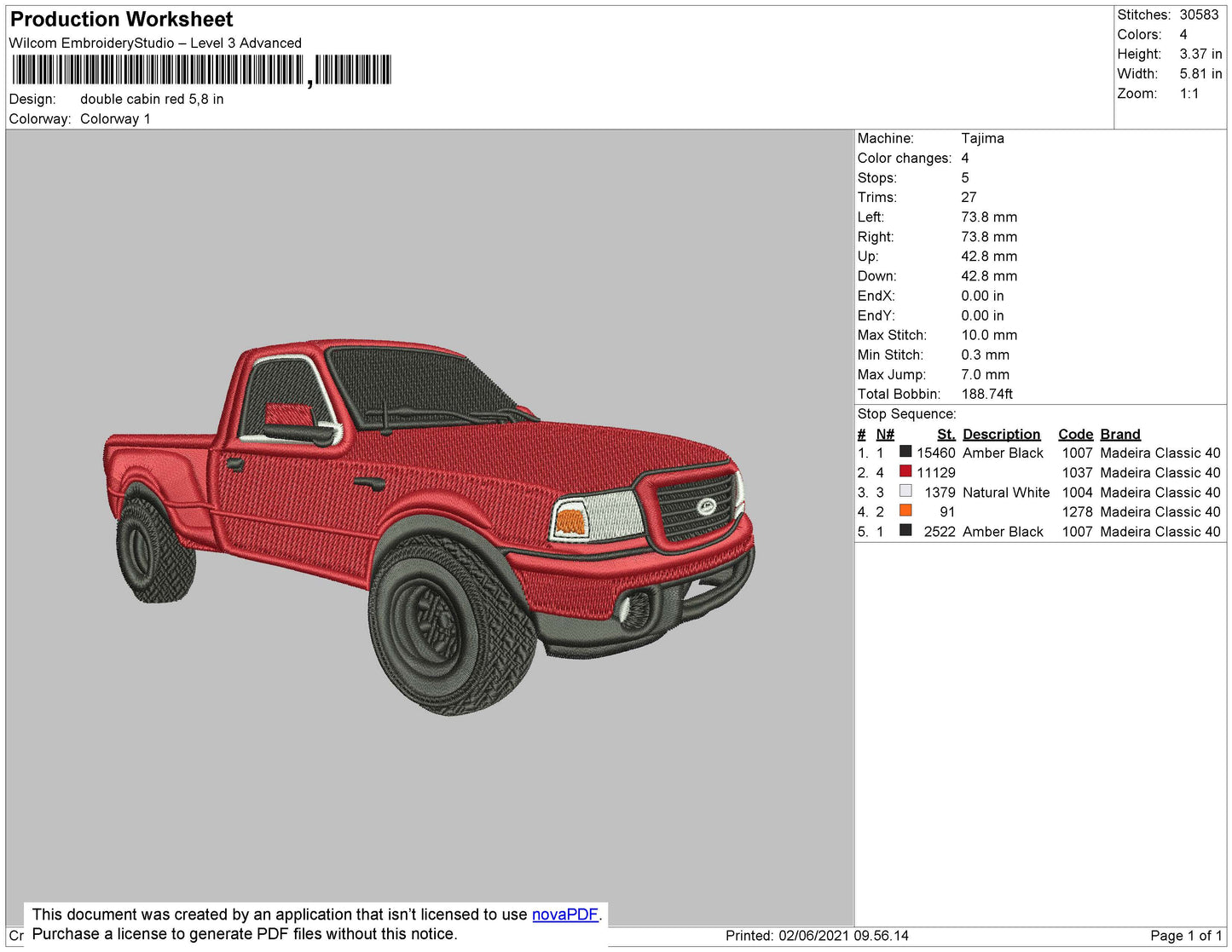
Task: Click the Description column header
Action: 1002,435
